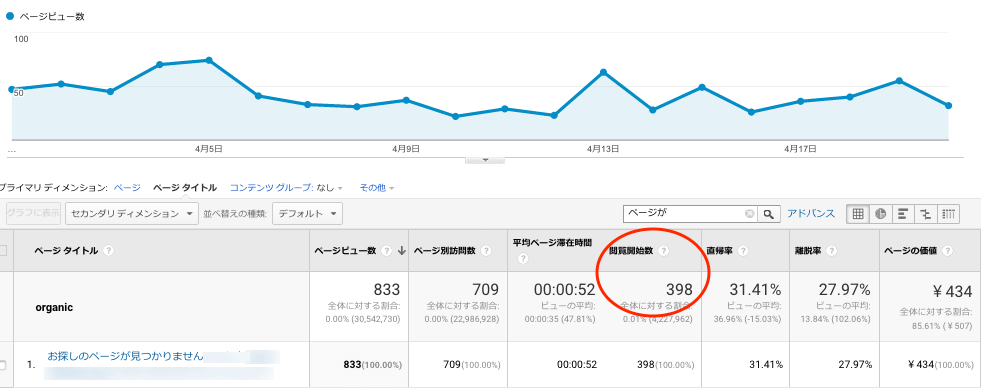The height and width of the screenshot is (389, 981).
Task: Open the お探しのページが見つかりません page link
Action: 126,356
